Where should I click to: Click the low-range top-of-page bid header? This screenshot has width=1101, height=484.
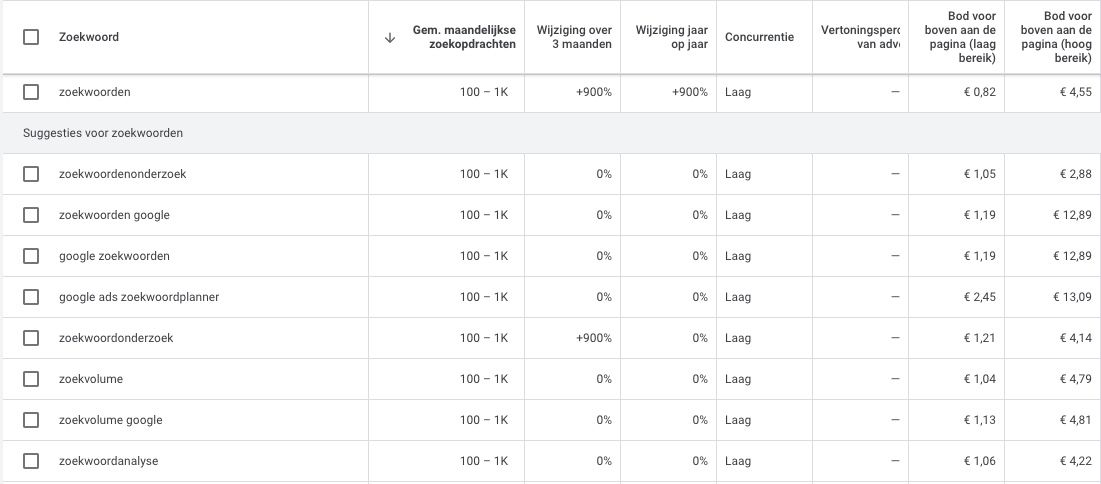pyautogui.click(x=958, y=38)
